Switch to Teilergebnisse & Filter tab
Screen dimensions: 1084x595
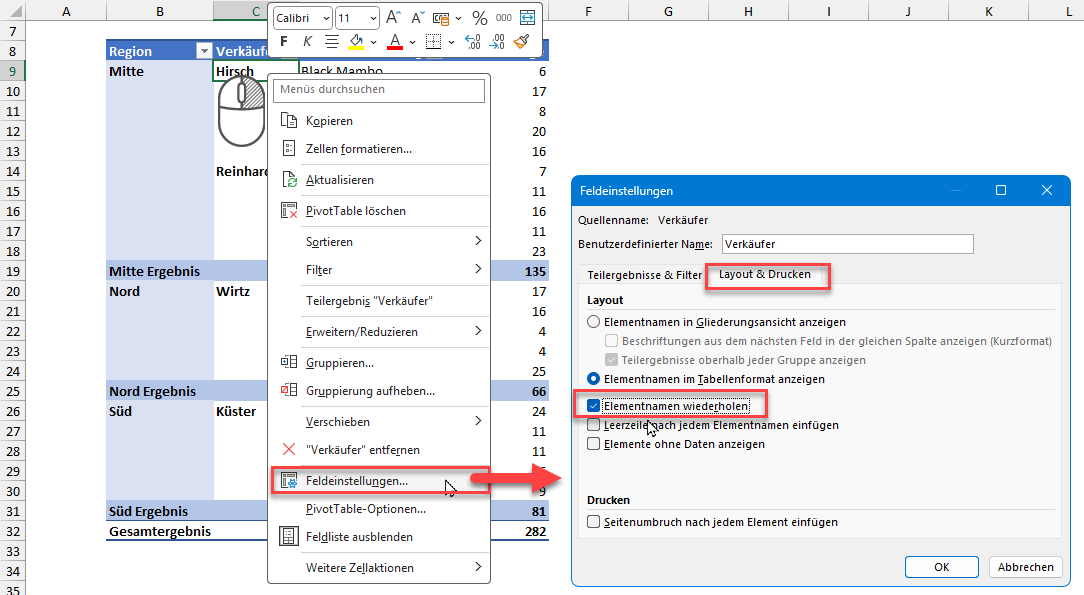tap(644, 275)
